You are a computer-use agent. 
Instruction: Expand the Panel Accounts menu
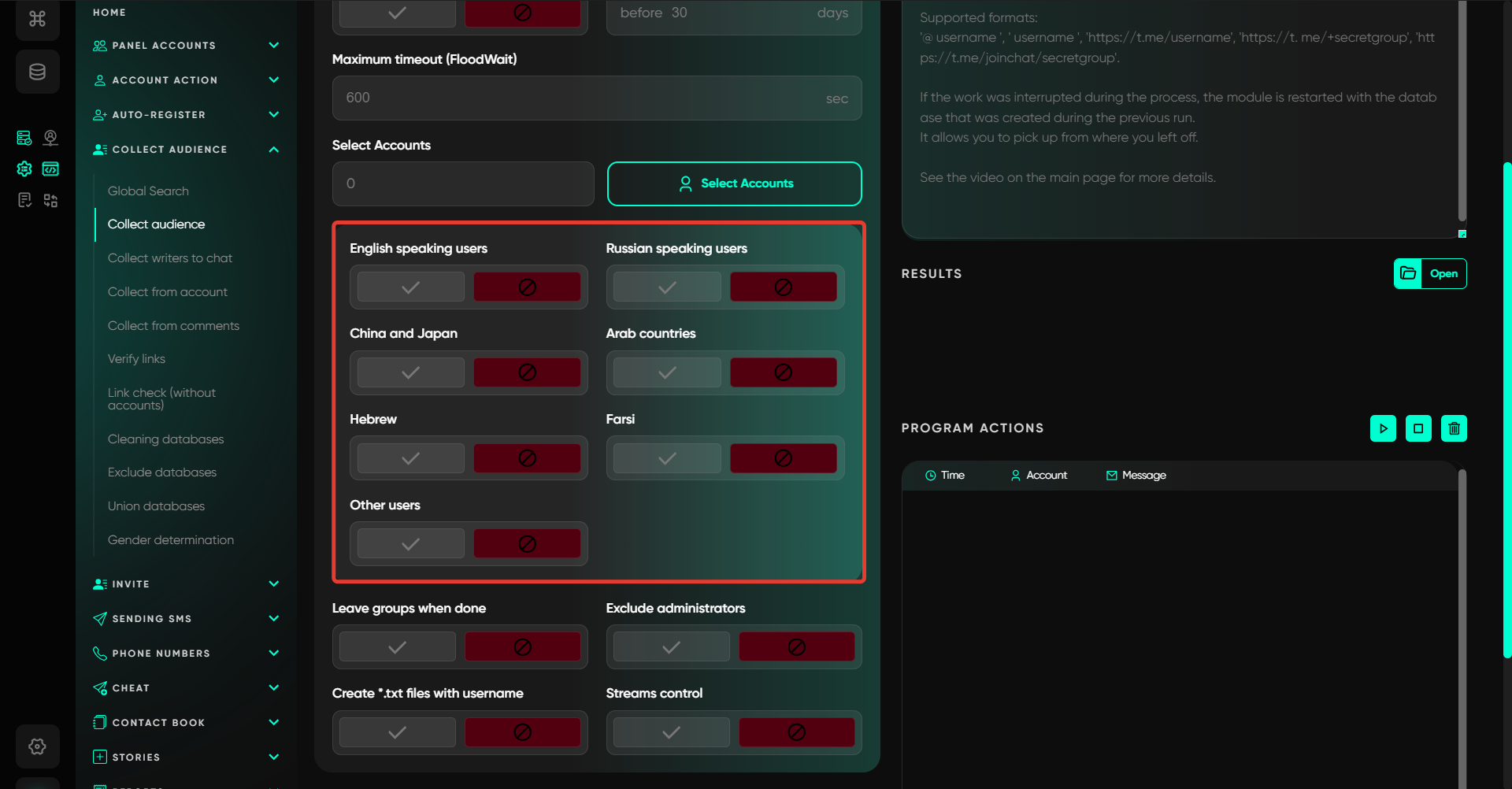273,46
